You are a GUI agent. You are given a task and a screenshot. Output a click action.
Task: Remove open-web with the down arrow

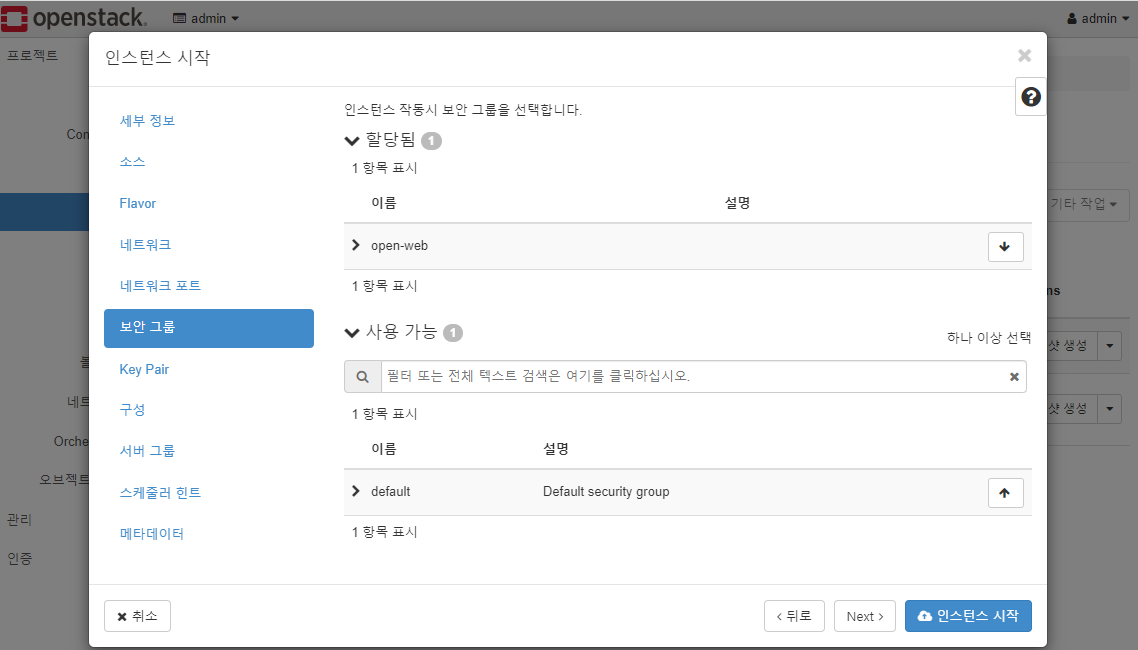tap(1005, 247)
